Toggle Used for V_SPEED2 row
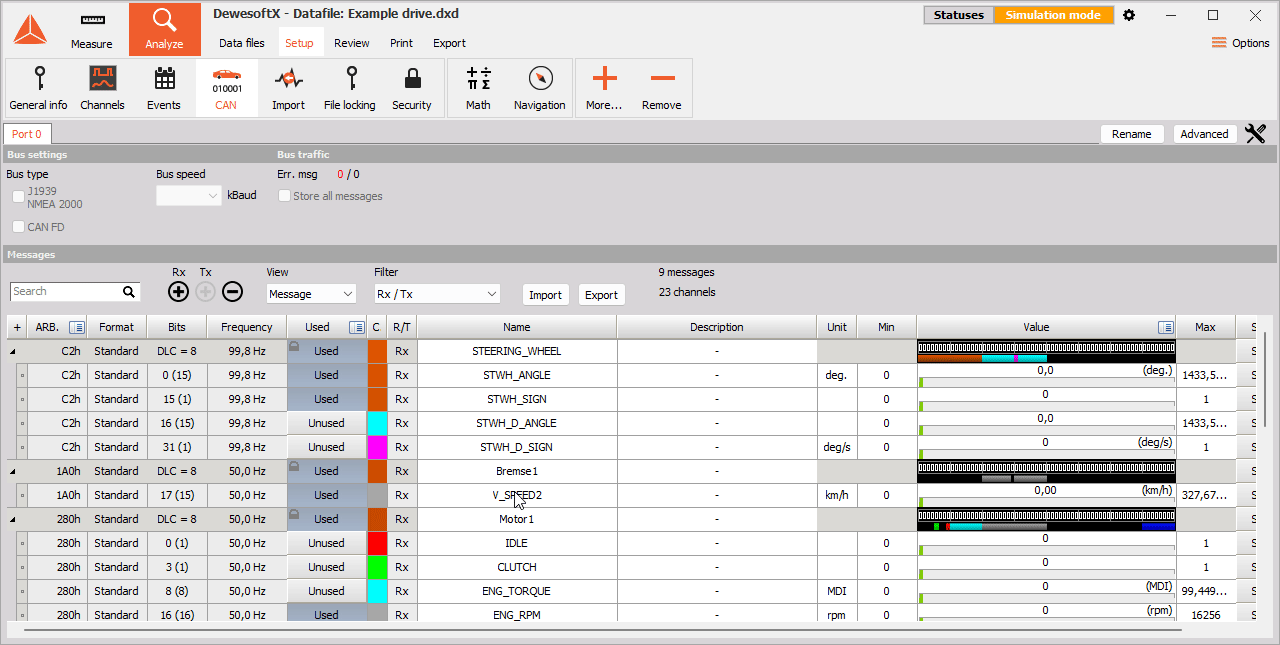This screenshot has height=645, width=1280. (x=327, y=495)
